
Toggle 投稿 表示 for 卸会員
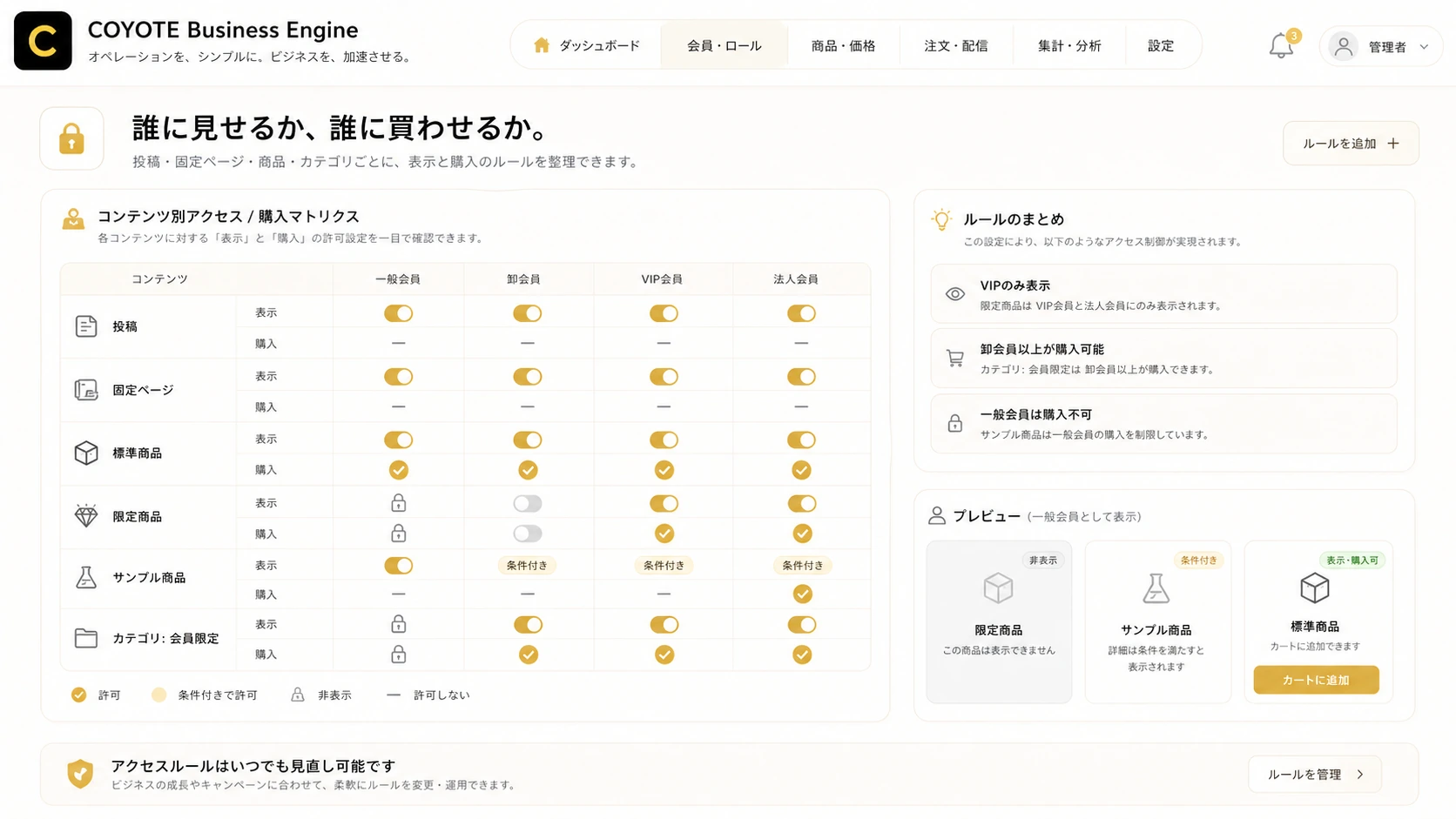528,313
